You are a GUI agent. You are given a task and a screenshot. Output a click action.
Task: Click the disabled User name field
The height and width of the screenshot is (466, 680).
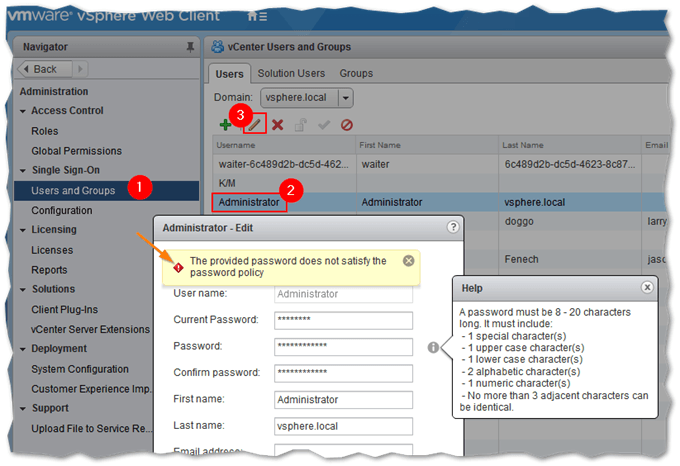[343, 294]
